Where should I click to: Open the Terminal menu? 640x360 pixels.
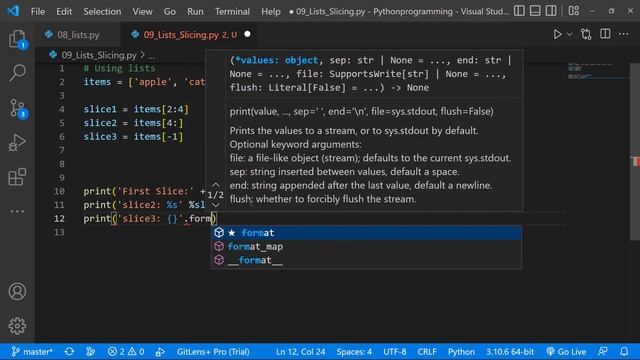tap(232, 11)
